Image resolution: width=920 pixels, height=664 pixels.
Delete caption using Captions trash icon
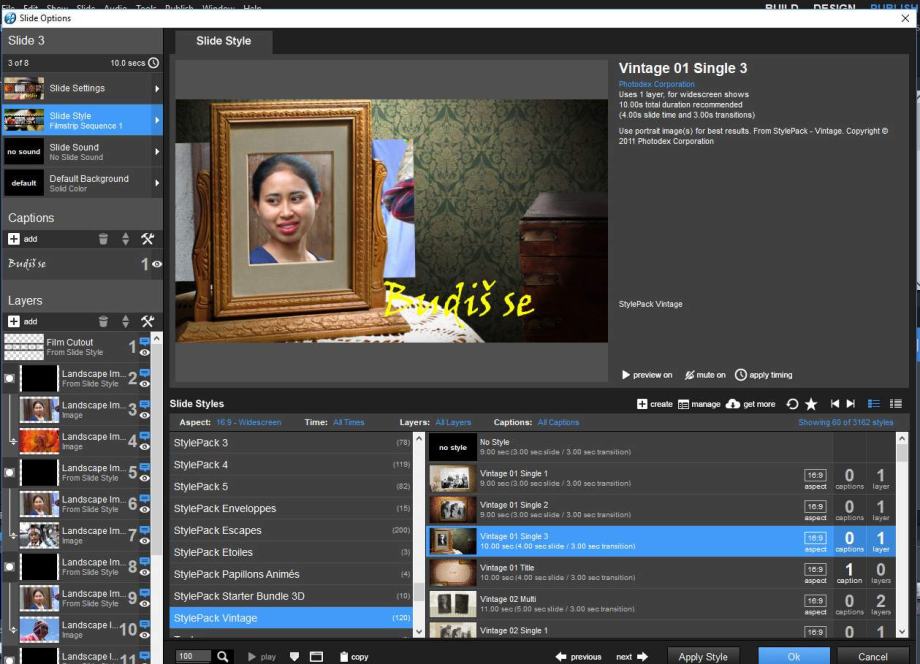coord(103,239)
